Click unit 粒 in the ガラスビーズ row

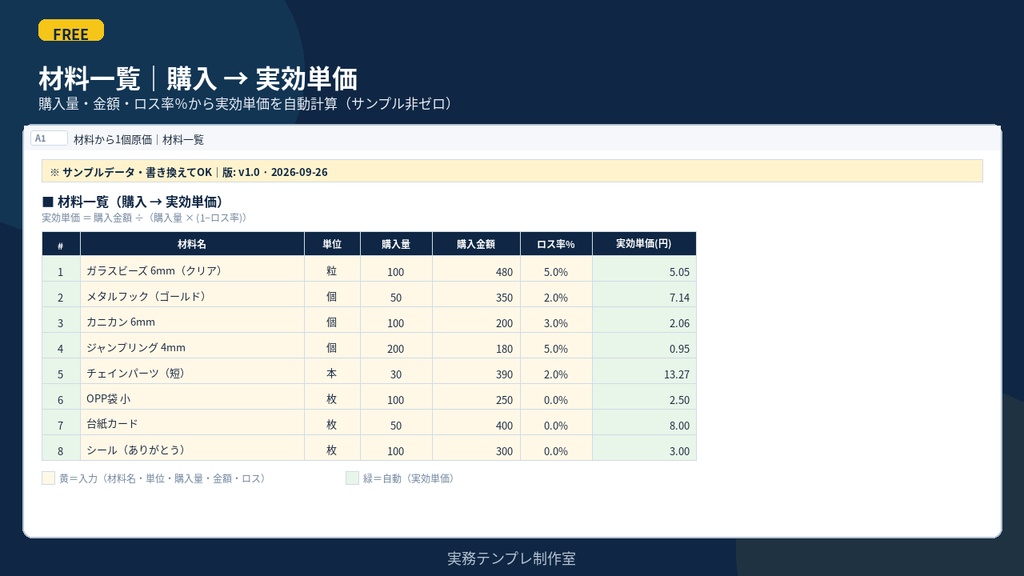pyautogui.click(x=332, y=270)
